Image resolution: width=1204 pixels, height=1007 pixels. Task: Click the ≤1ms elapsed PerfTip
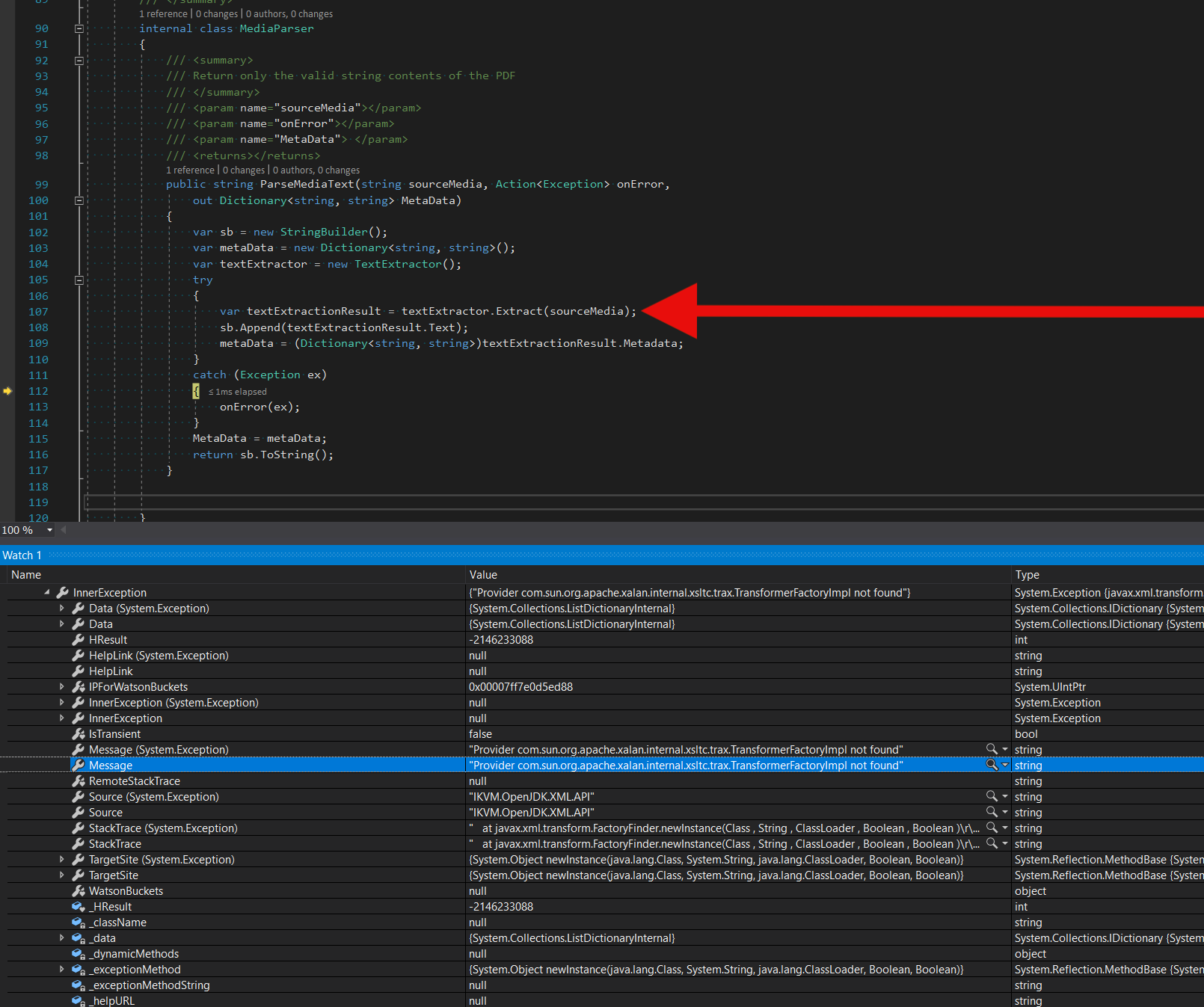(237, 392)
